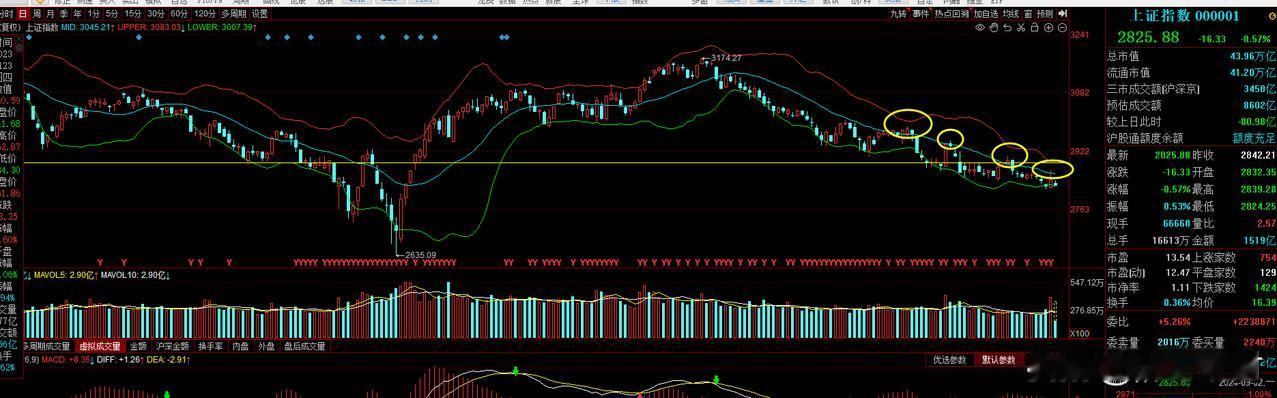Click the 优选参数 optimized parameters button
The image size is (1277, 398).
coord(949,360)
